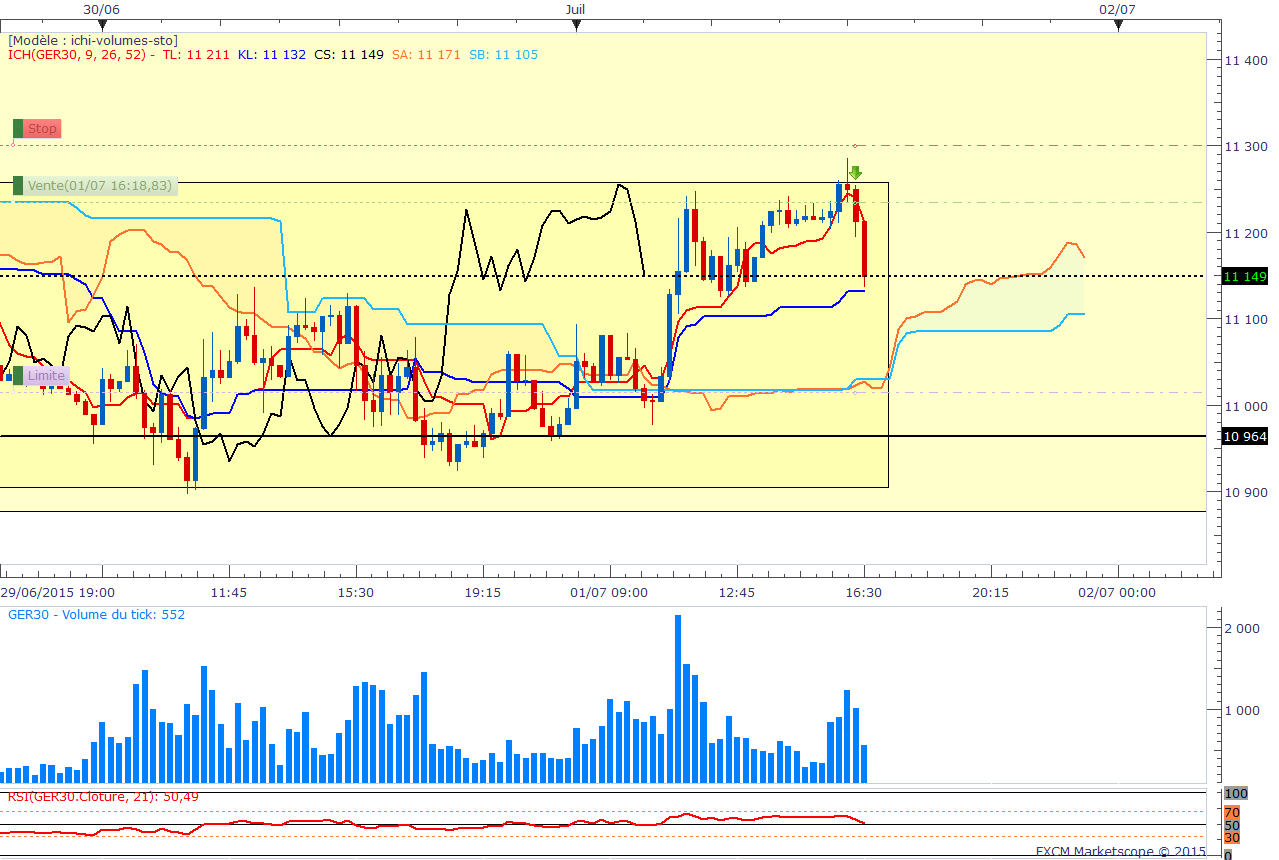Click the 10 900 price axis label
This screenshot has height=860, width=1279.
coord(1246,492)
